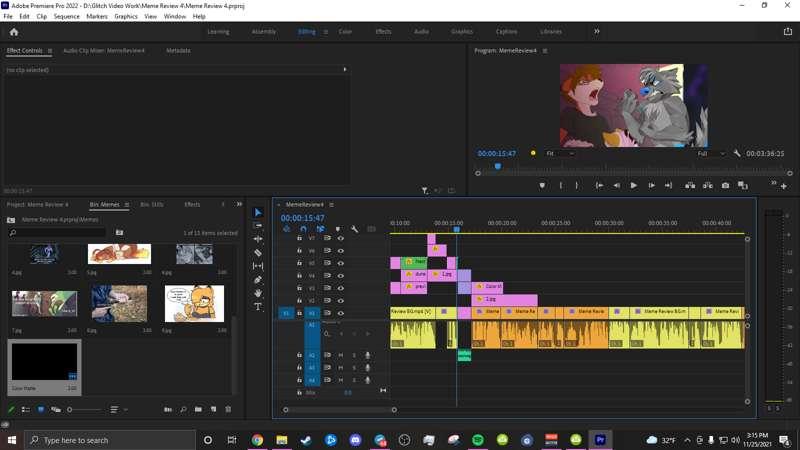Switch bin to List View
The width and height of the screenshot is (800, 450).
coord(26,409)
